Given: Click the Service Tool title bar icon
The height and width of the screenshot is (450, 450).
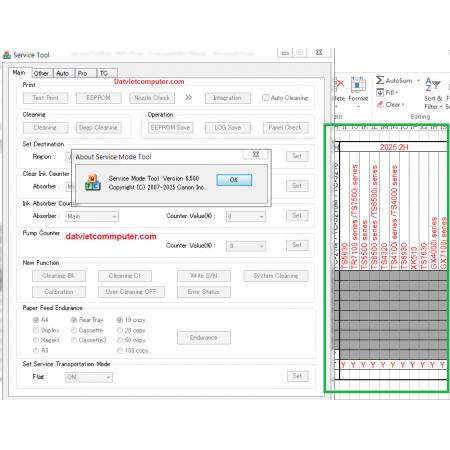Looking at the screenshot, I should pyautogui.click(x=7, y=55).
